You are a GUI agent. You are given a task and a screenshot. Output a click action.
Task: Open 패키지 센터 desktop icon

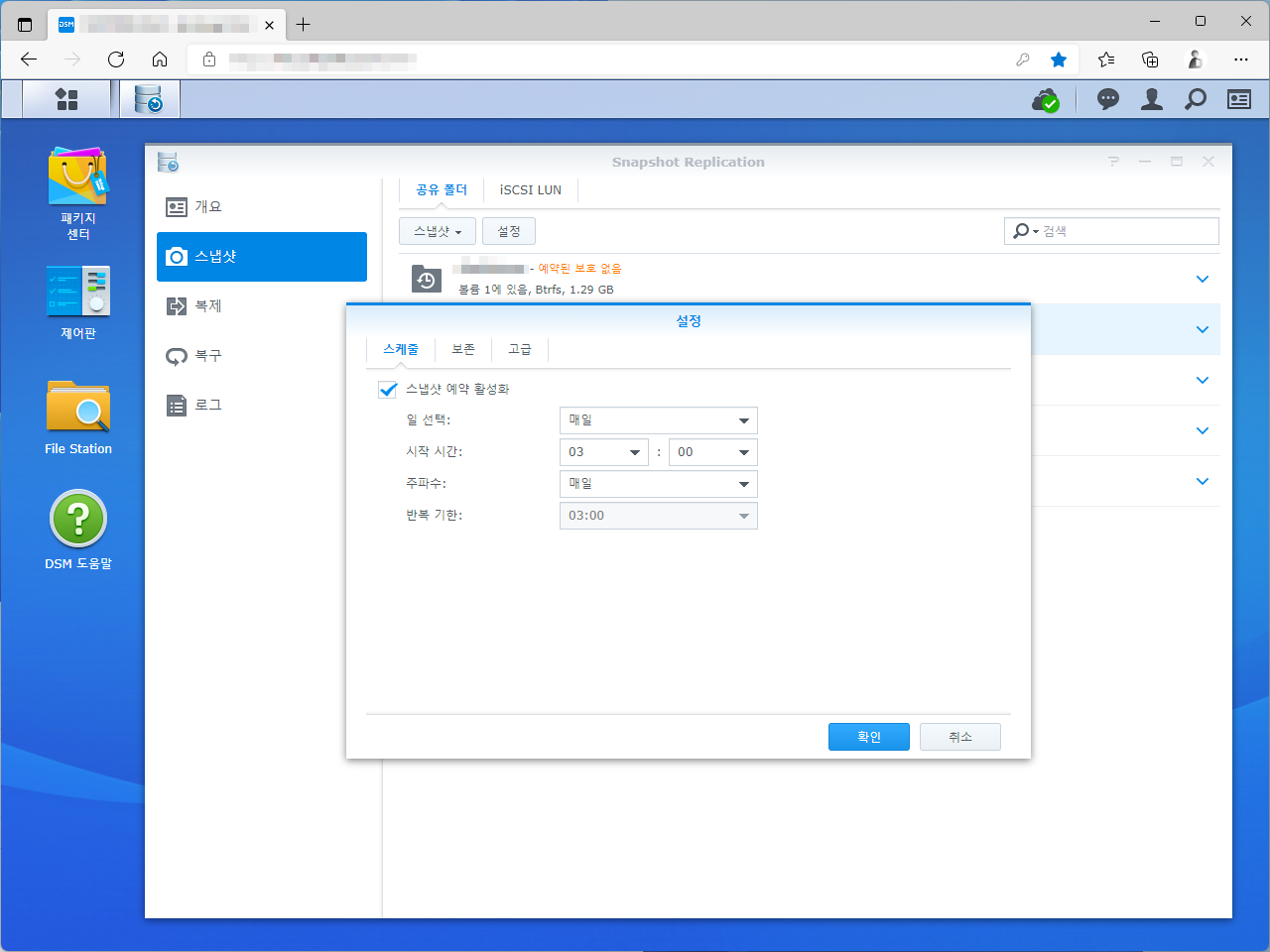[x=78, y=194]
